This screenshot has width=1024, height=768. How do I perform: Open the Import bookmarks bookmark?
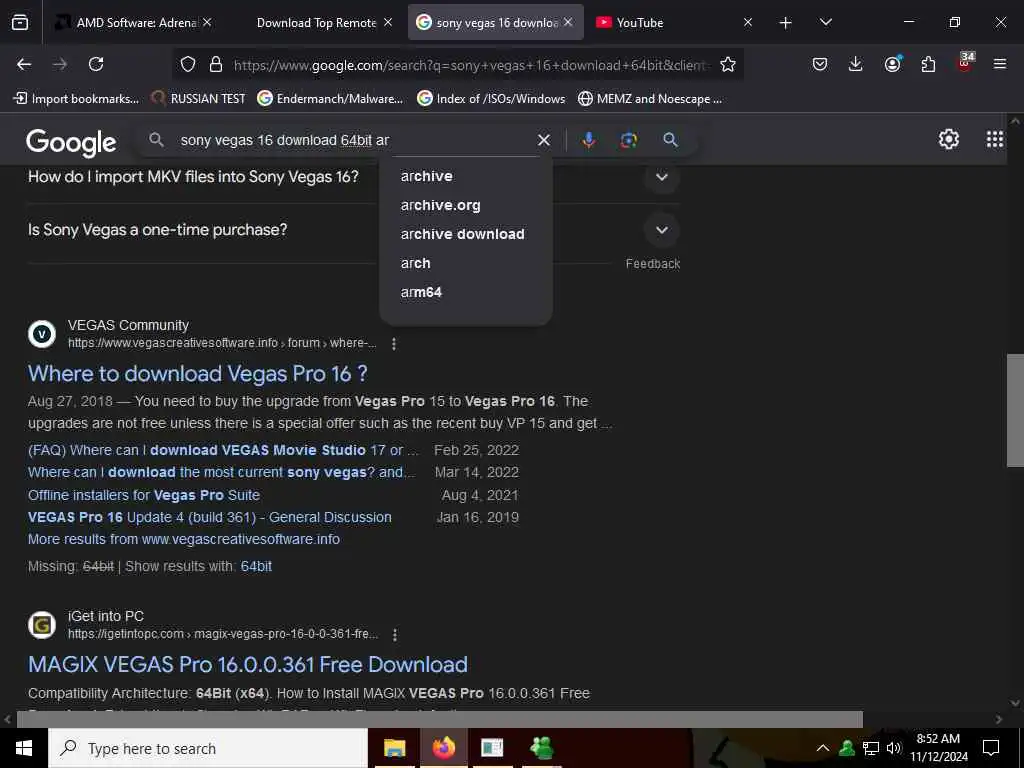[x=76, y=99]
